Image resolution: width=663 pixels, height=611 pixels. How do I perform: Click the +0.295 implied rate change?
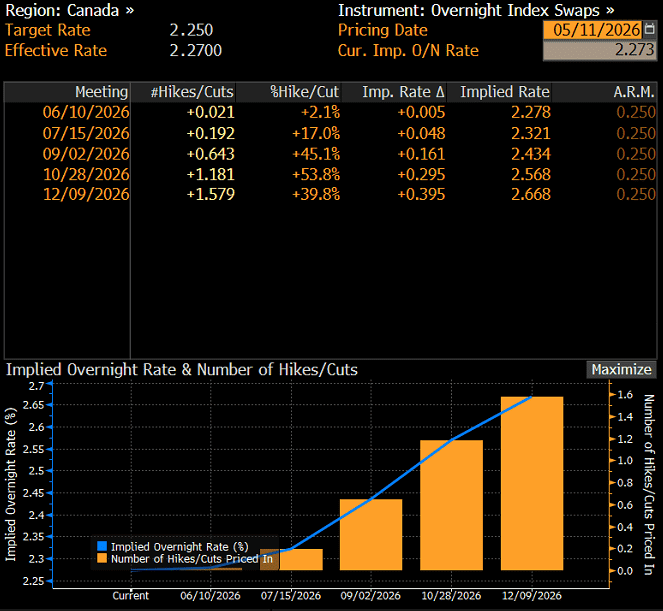(x=421, y=174)
